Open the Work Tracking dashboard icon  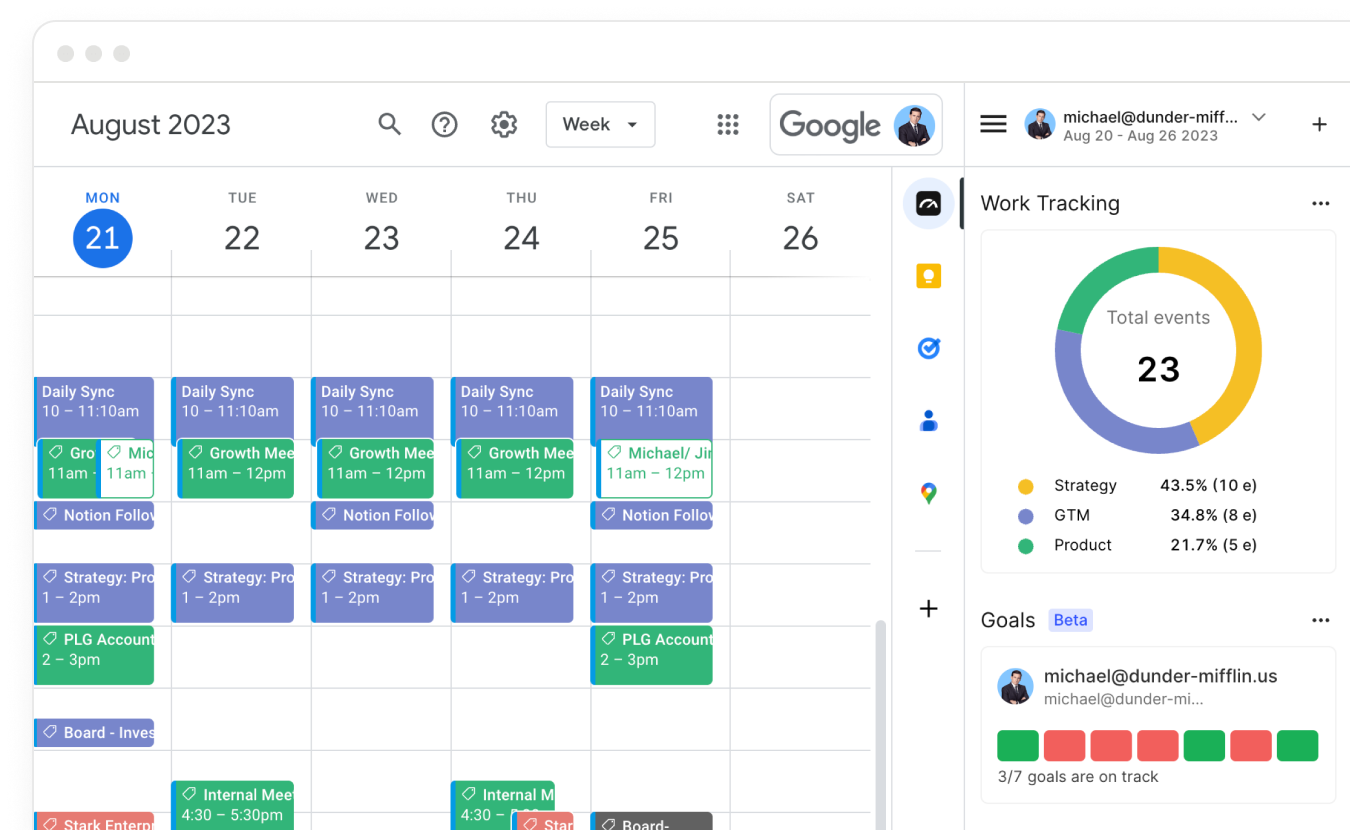coord(928,203)
